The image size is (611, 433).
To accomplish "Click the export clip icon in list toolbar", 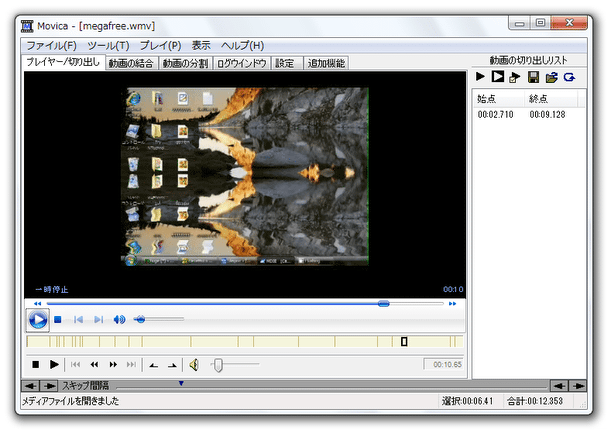I will 515,77.
